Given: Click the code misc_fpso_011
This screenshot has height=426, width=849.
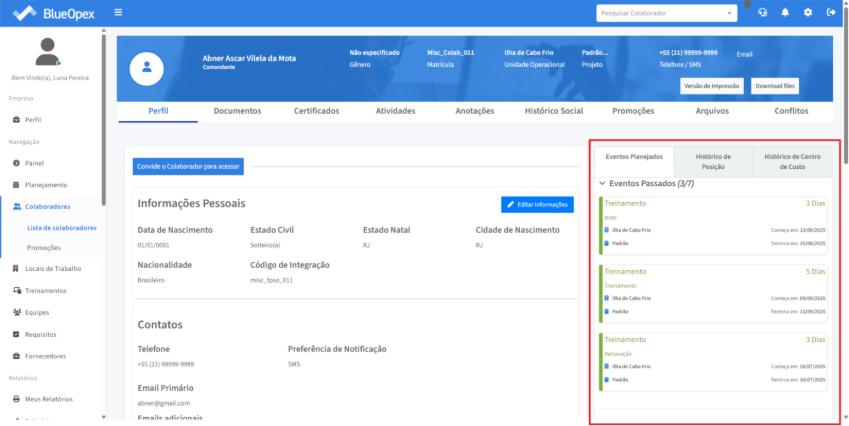Looking at the screenshot, I should (273, 280).
